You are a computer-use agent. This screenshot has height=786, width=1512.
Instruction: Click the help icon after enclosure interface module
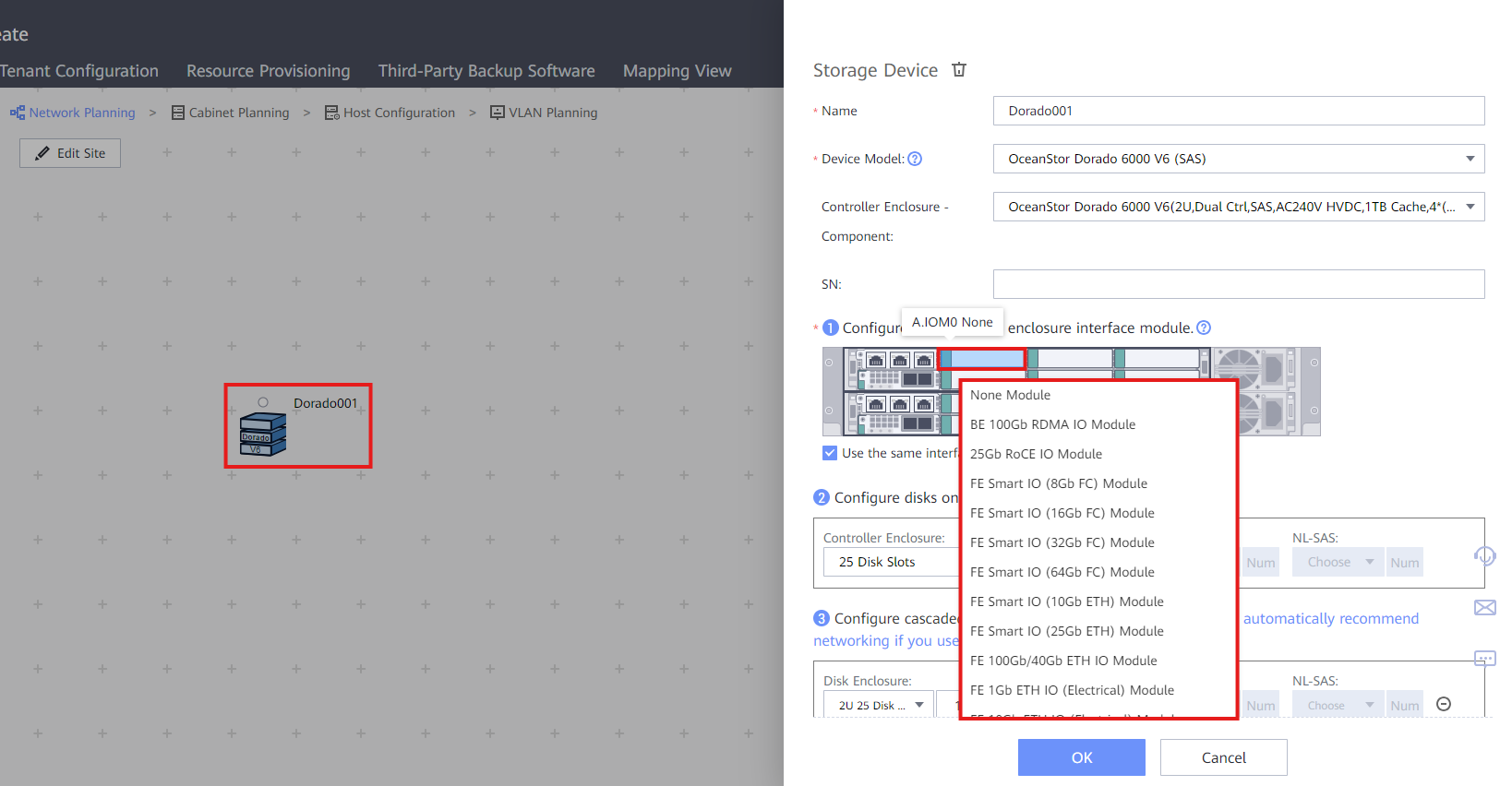tap(1204, 327)
